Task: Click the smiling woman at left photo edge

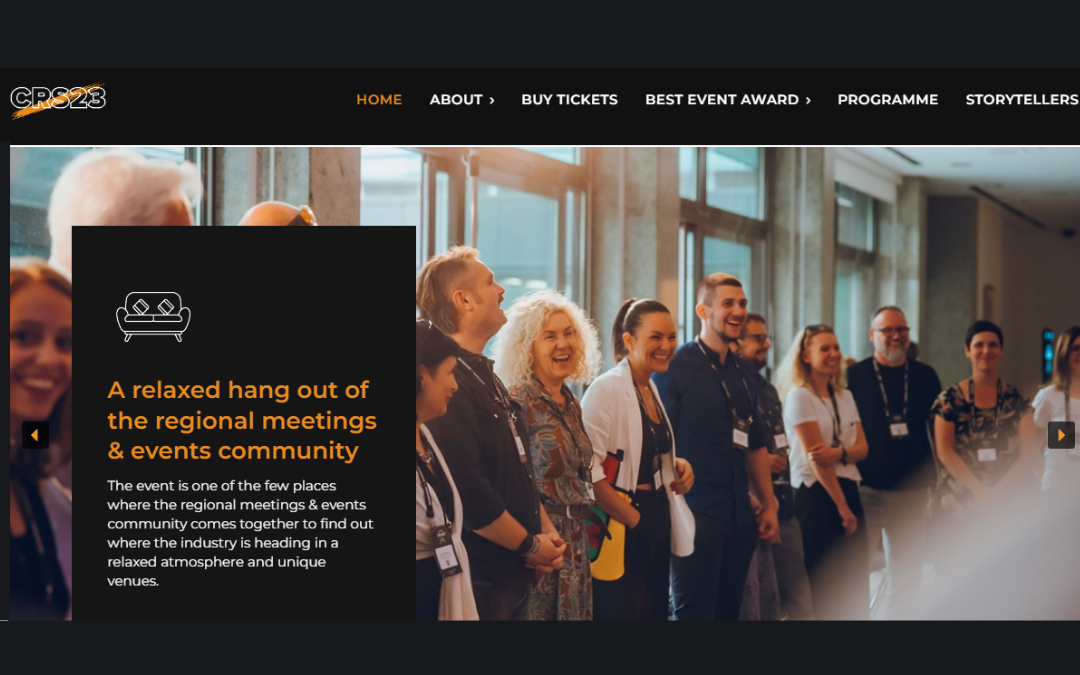Action: coord(39,441)
